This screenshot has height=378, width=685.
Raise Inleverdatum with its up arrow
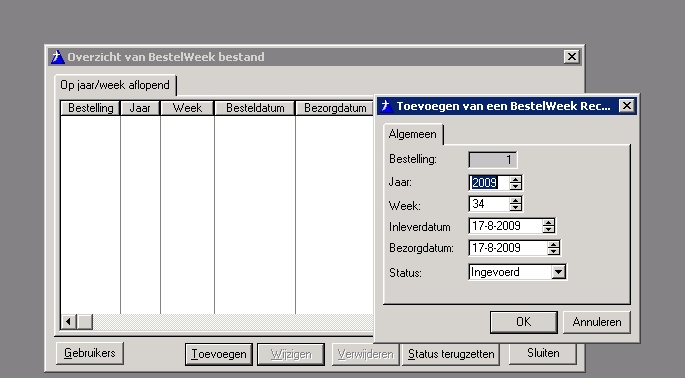pos(548,222)
